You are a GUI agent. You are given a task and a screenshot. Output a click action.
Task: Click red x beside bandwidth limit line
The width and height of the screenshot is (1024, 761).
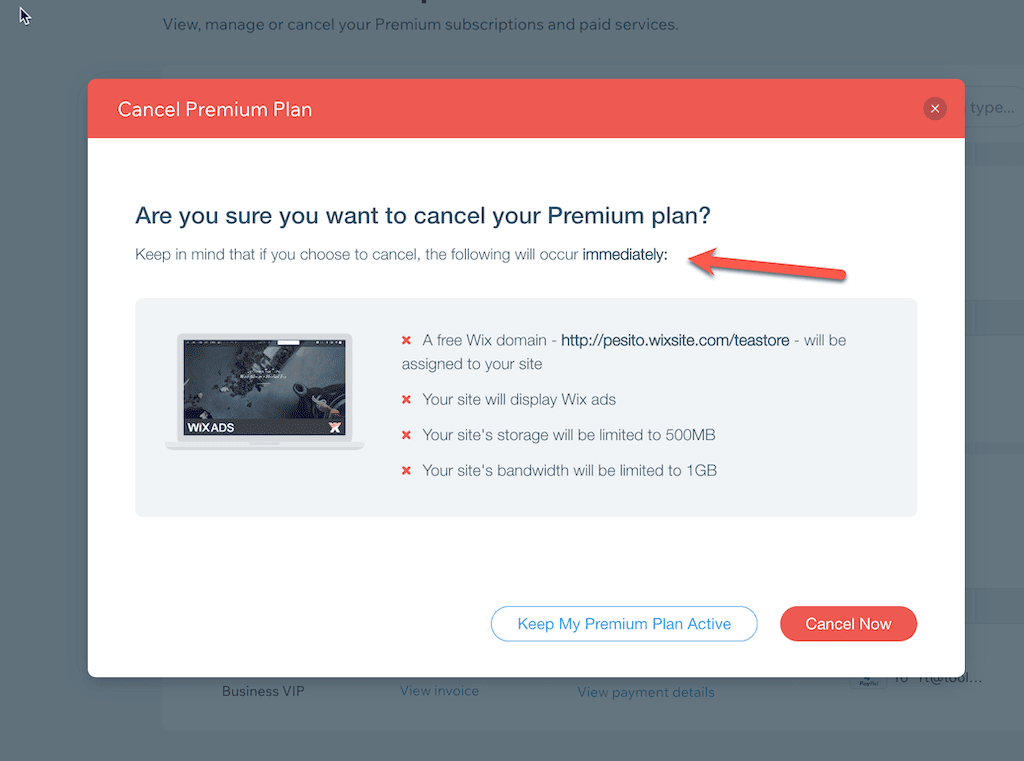406,470
